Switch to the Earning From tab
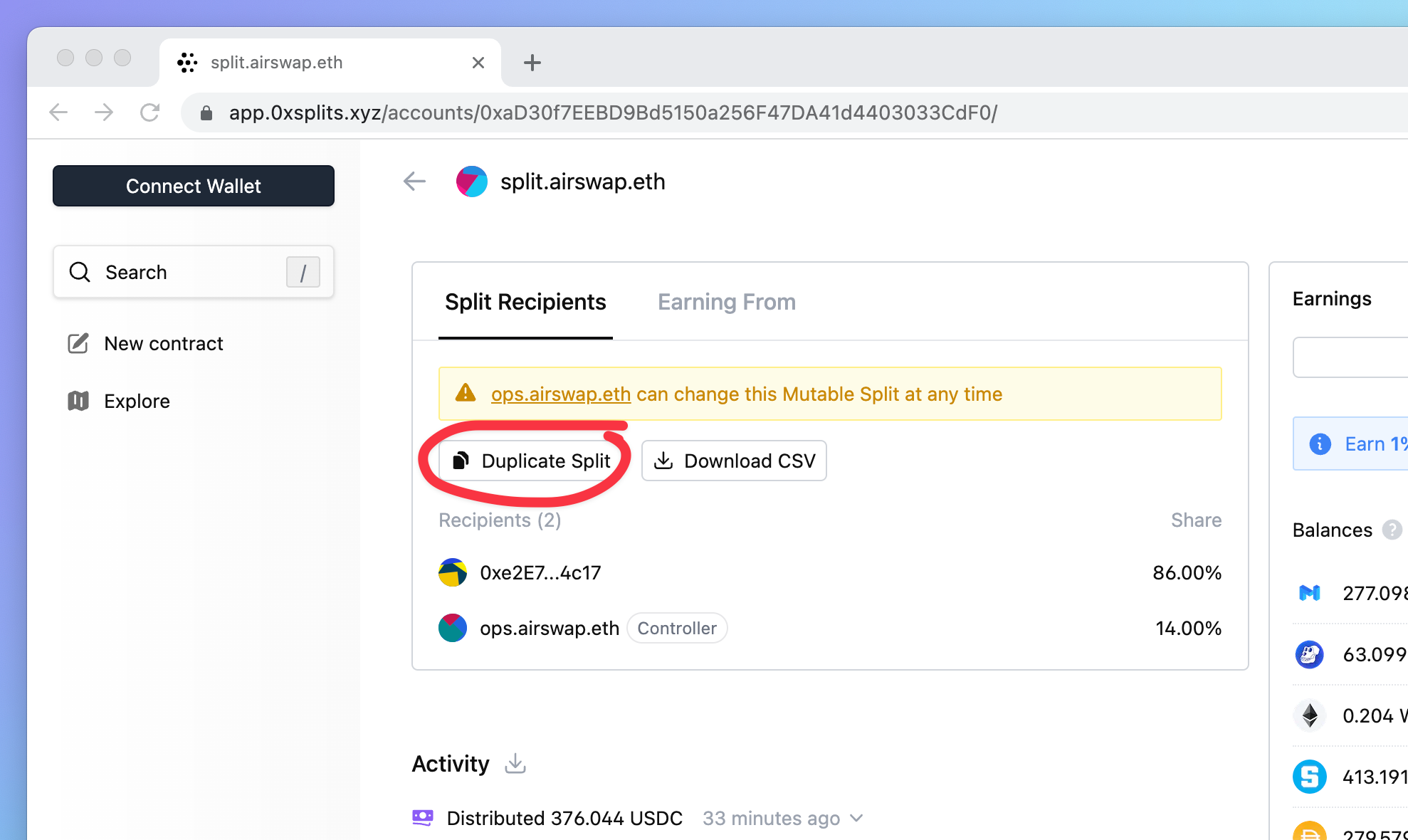Screen dimensions: 1408x840 click(x=726, y=302)
